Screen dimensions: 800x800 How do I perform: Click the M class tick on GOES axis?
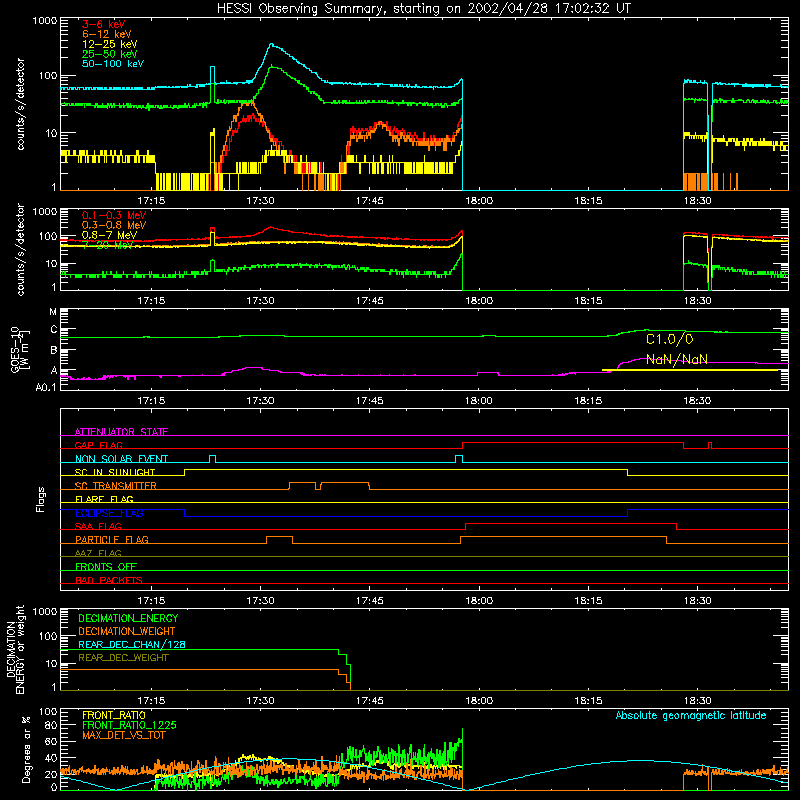point(53,312)
